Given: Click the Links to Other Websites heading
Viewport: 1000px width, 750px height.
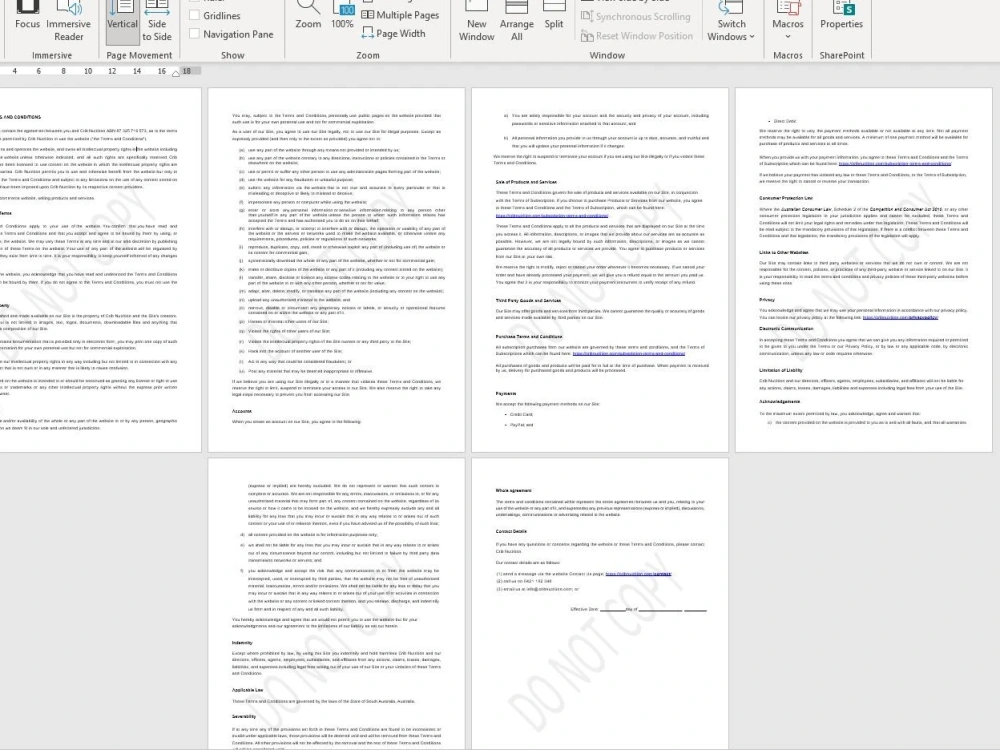Looking at the screenshot, I should [x=784, y=253].
